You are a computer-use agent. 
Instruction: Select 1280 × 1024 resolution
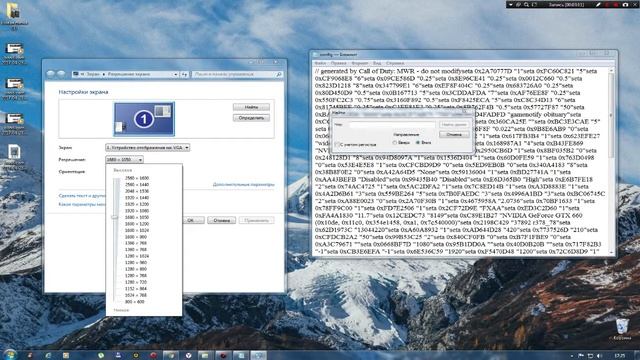click(x=137, y=256)
